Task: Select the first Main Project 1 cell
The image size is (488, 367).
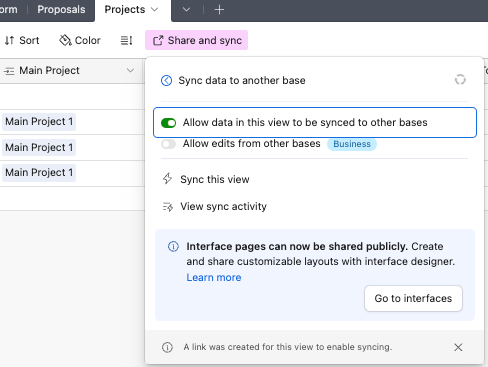Action: 39,122
